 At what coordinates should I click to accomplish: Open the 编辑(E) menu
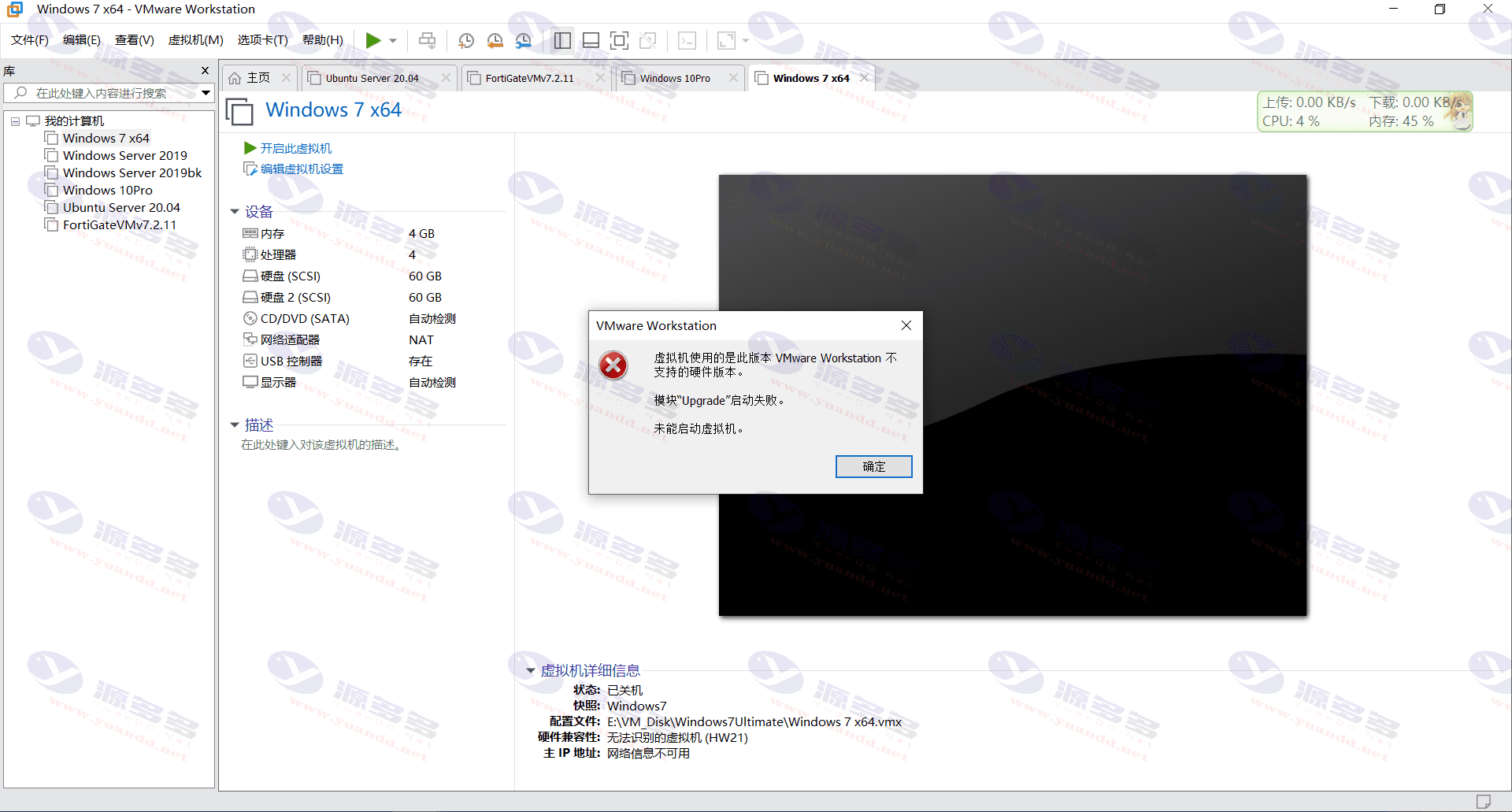pyautogui.click(x=82, y=40)
